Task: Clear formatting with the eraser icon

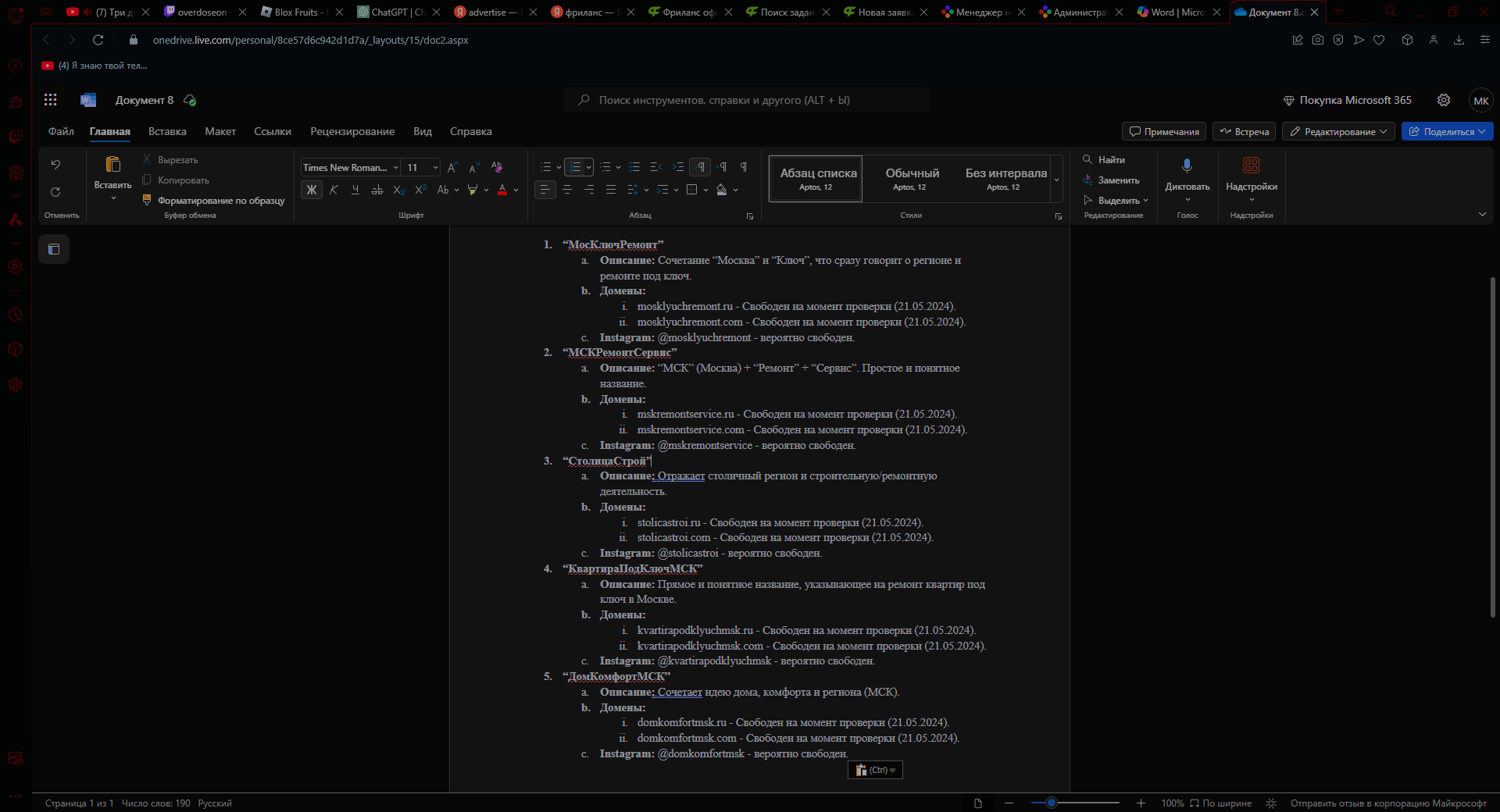Action: pyautogui.click(x=496, y=167)
